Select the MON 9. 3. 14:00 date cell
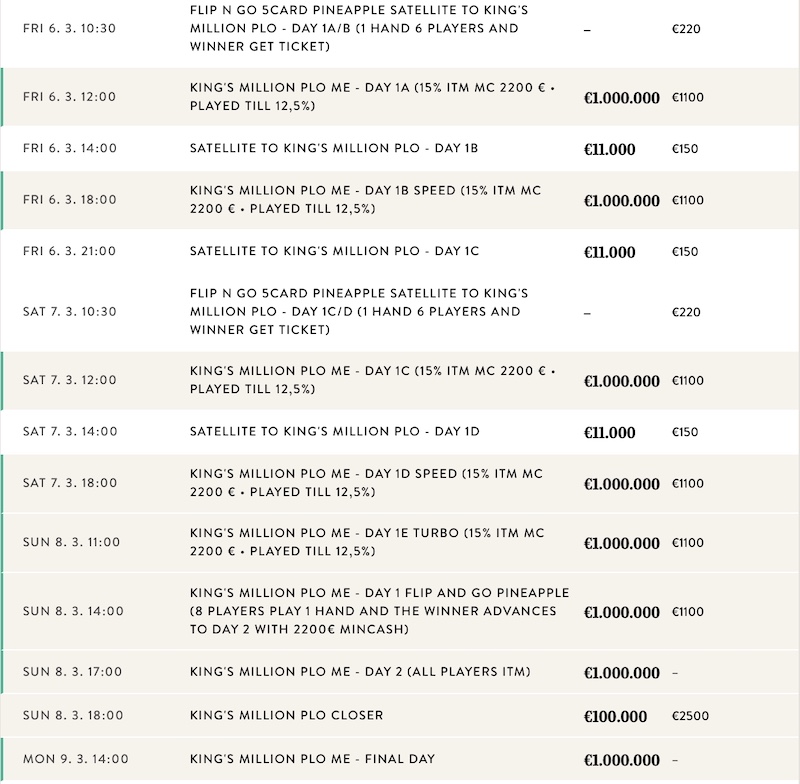The height and width of the screenshot is (784, 800). pyautogui.click(x=76, y=759)
